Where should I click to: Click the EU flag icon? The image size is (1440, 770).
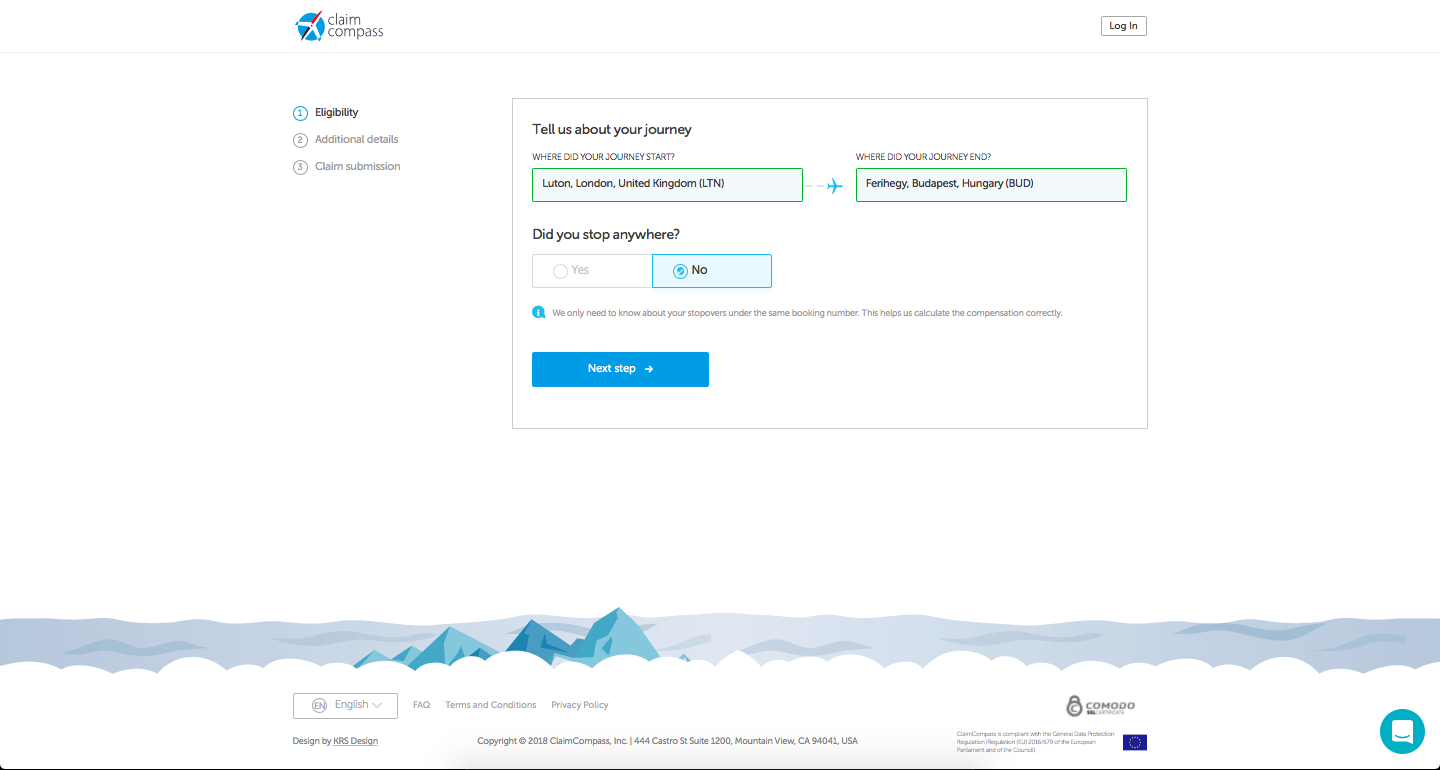1134,742
